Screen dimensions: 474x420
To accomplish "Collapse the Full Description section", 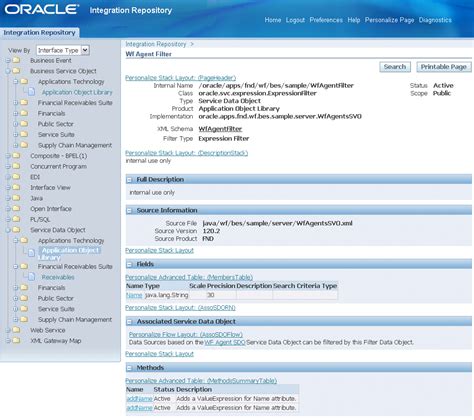I will 129,180.
